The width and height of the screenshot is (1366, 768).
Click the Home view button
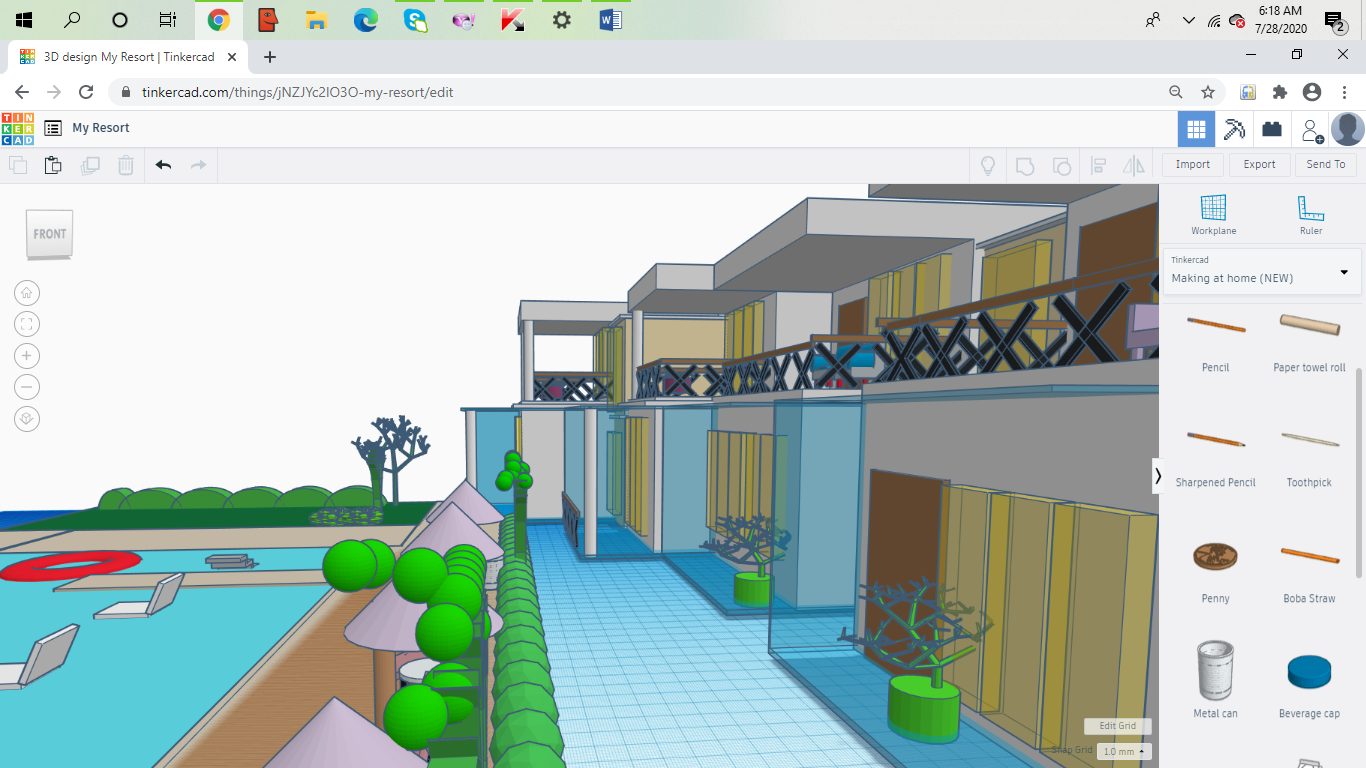(27, 293)
